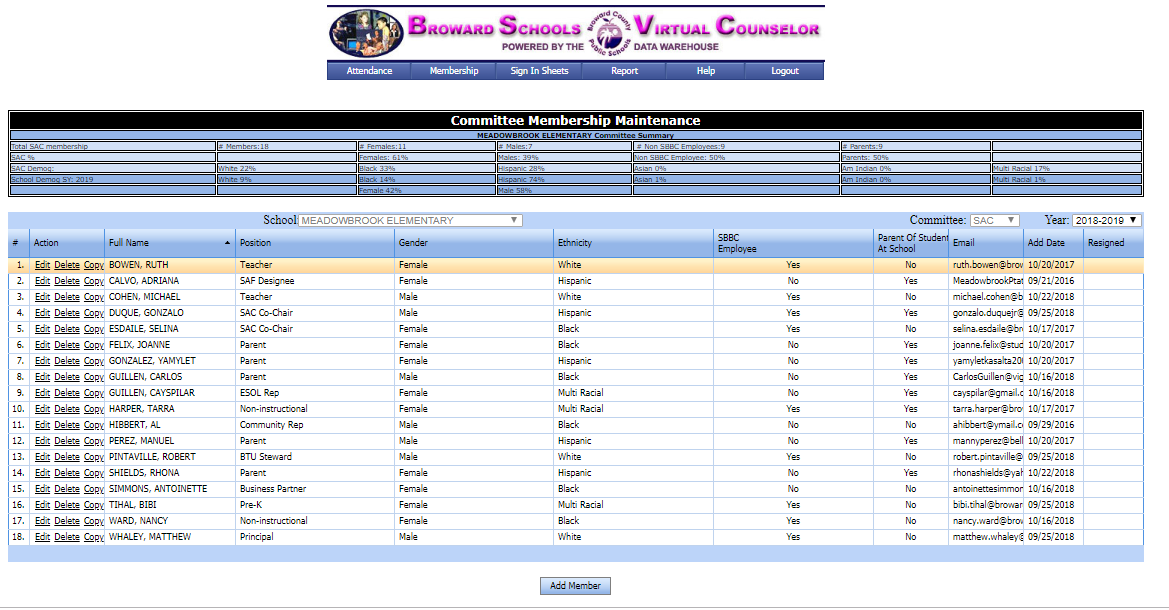The image size is (1169, 610).
Task: Select the add date '09/21/2016'
Action: [1051, 281]
